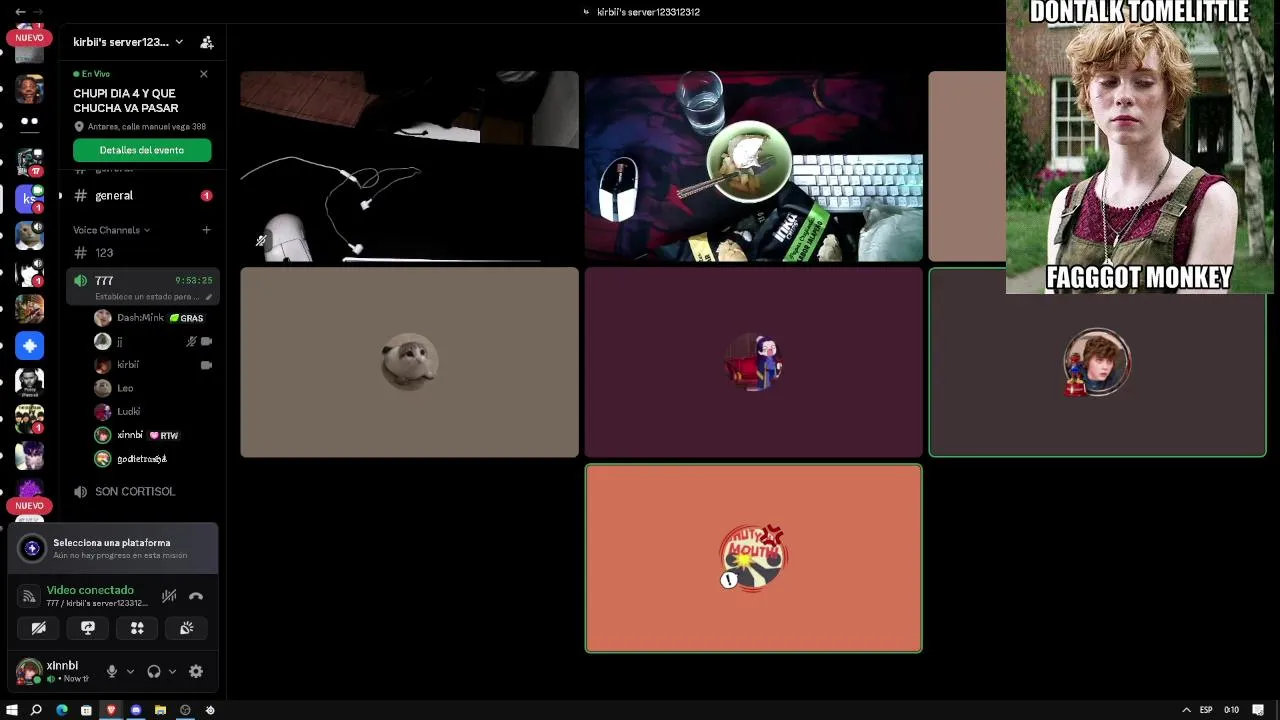Image resolution: width=1280 pixels, height=720 pixels.
Task: Focus the dark earphones webcam tile
Action: coord(409,166)
